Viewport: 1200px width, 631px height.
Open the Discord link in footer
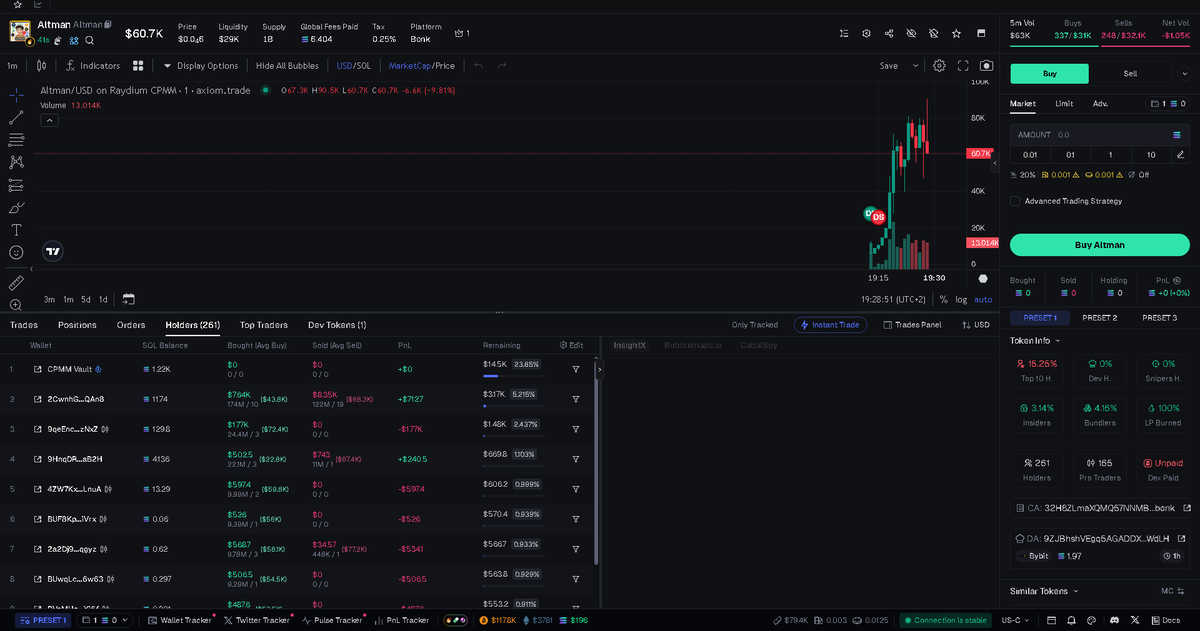(1116, 620)
